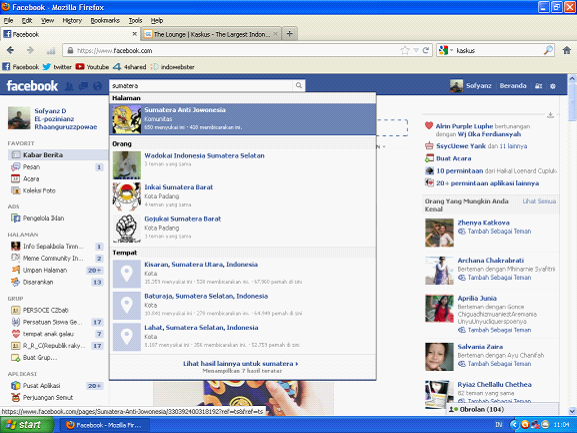577x433 pixels.
Task: Click the Facebook search magnifier icon
Action: pyautogui.click(x=299, y=85)
